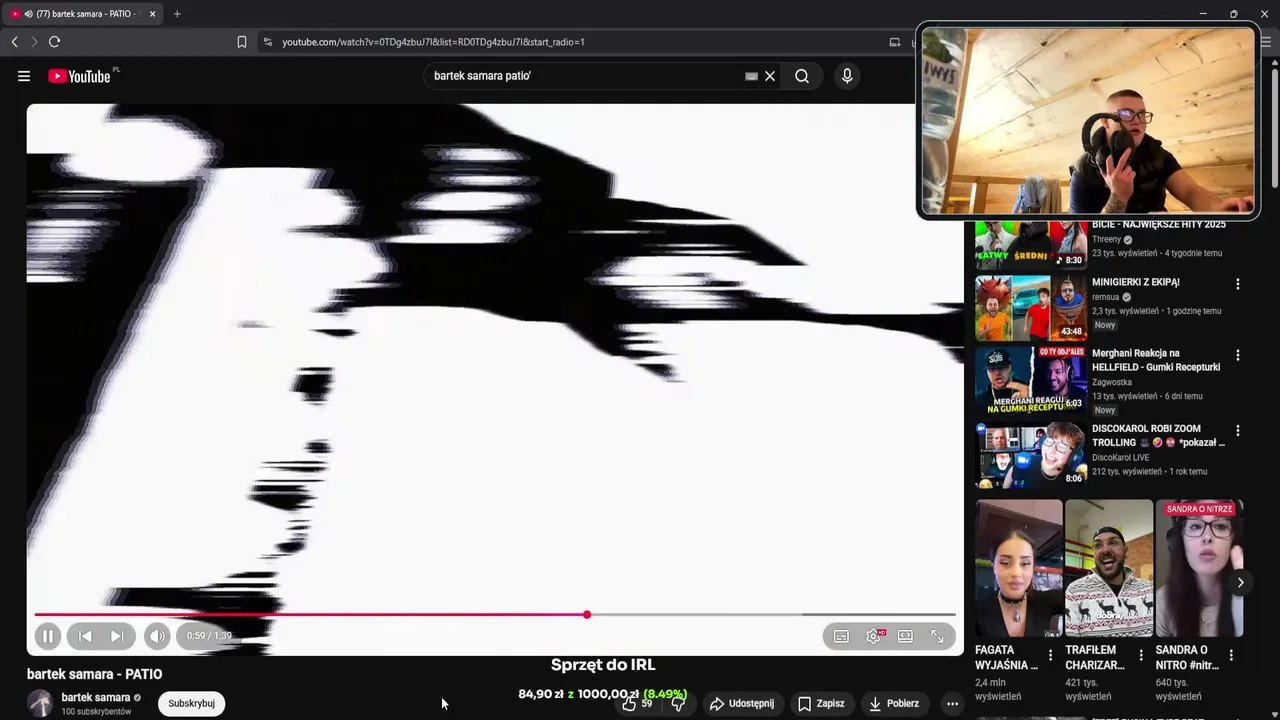The height and width of the screenshot is (720, 1280).
Task: Open options for TRAFIŁEM CHARIZAR short
Action: [1141, 656]
